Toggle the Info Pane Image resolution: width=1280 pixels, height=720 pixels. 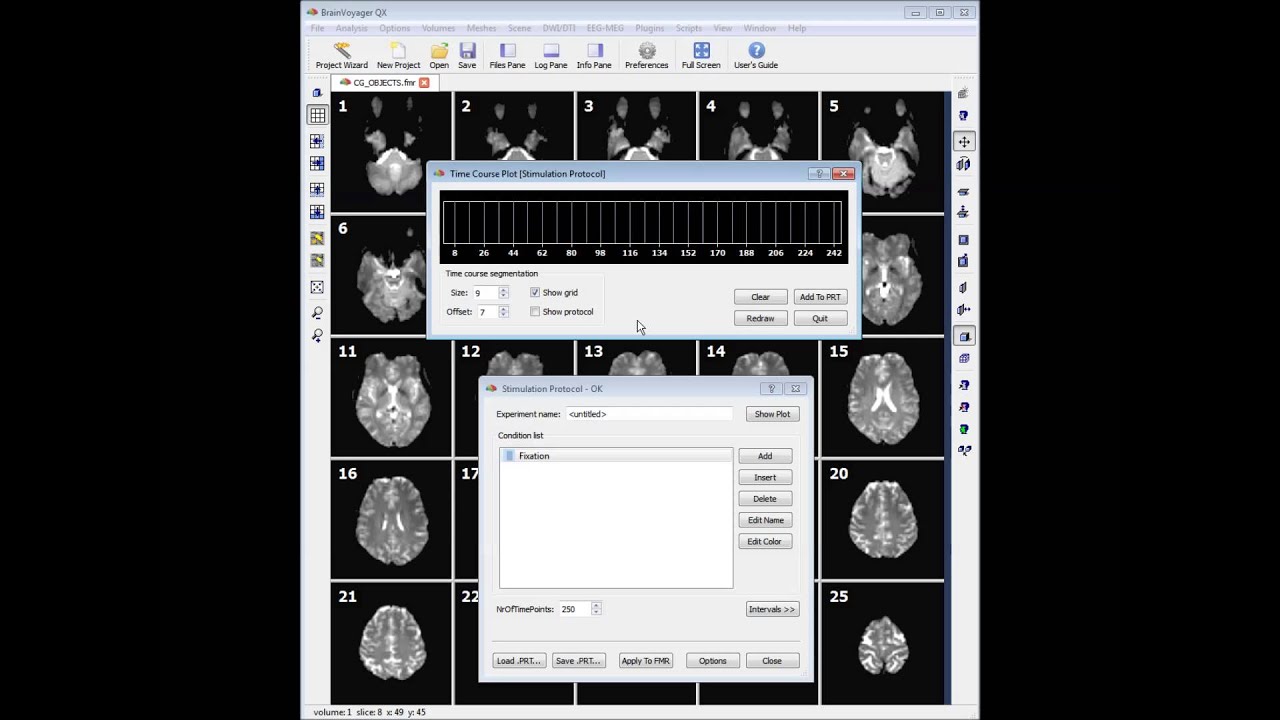(594, 56)
